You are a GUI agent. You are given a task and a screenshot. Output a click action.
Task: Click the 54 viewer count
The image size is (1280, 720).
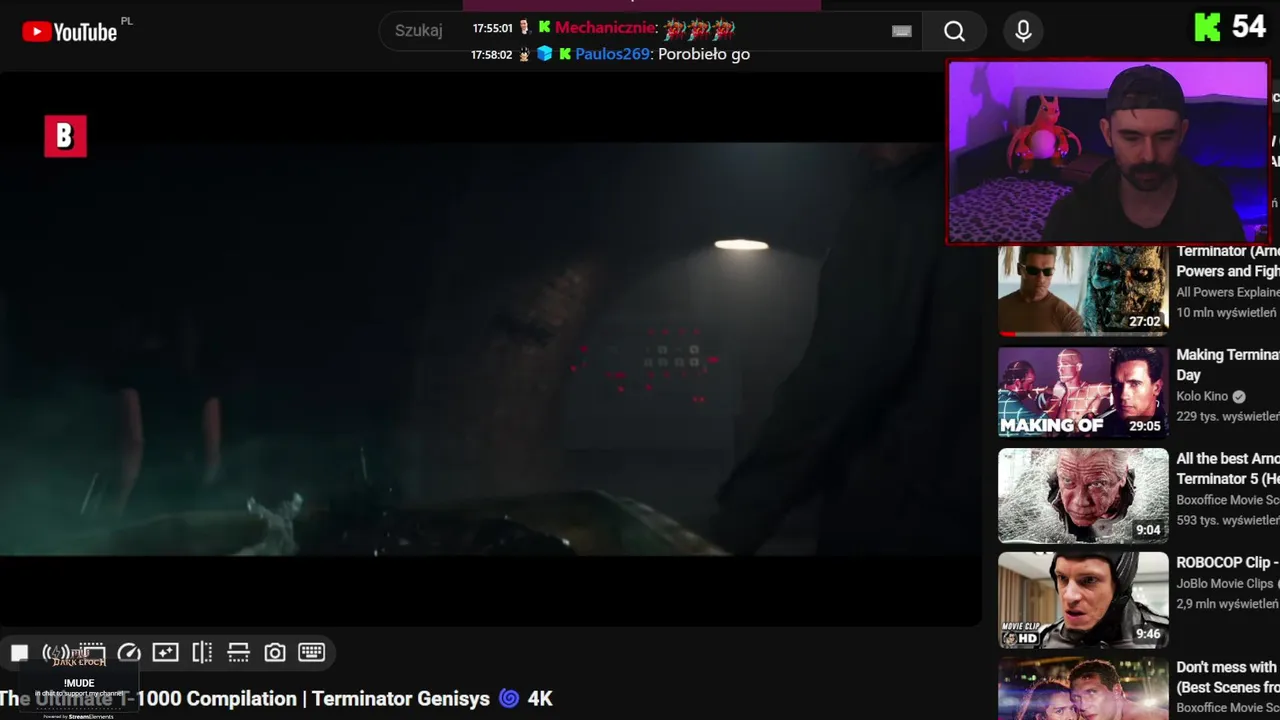point(1249,27)
